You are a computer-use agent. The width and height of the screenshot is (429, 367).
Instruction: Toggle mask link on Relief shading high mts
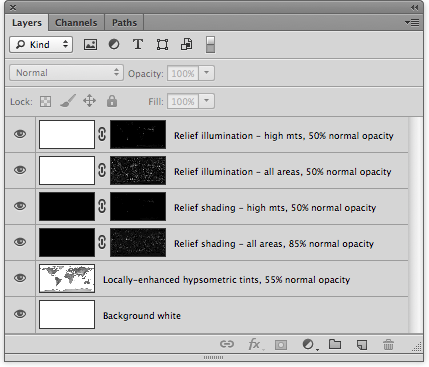[102, 206]
